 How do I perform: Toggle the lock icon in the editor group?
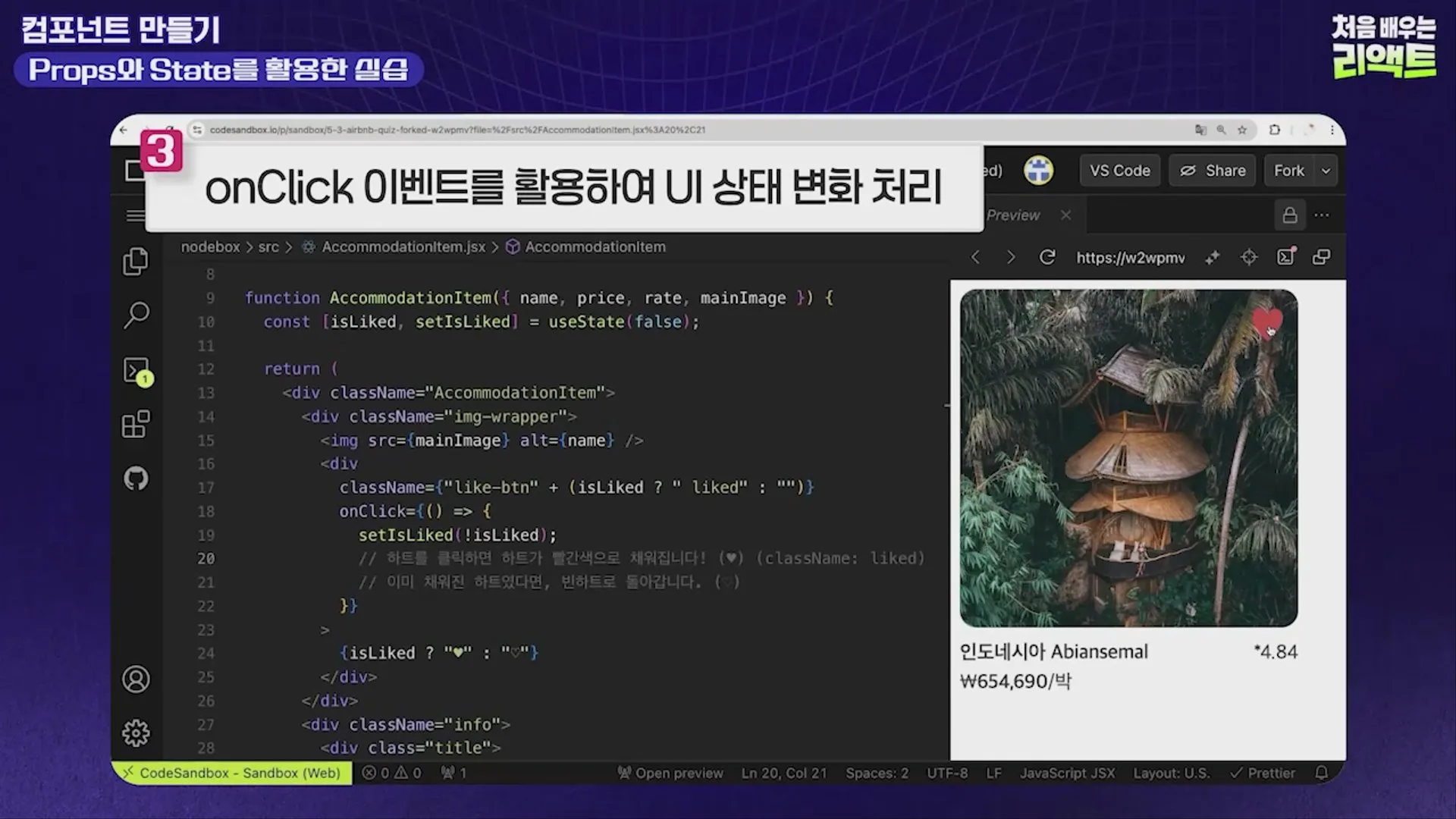(x=1290, y=215)
